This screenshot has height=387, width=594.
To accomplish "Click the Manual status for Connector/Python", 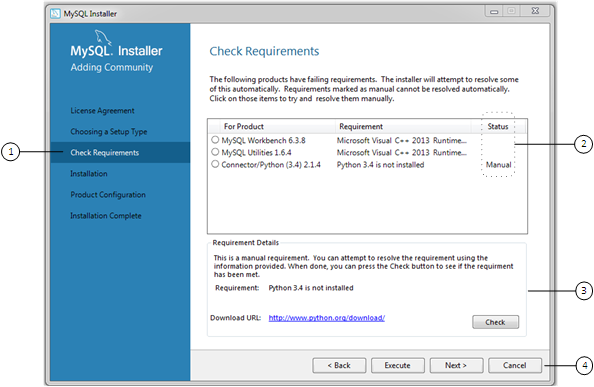I will click(x=499, y=165).
